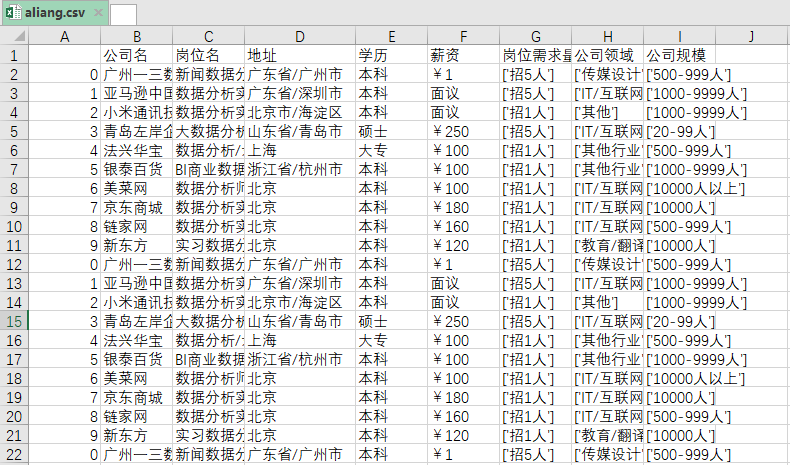This screenshot has width=790, height=465.
Task: Select ￥120 salary cell in row 11
Action: pos(464,245)
